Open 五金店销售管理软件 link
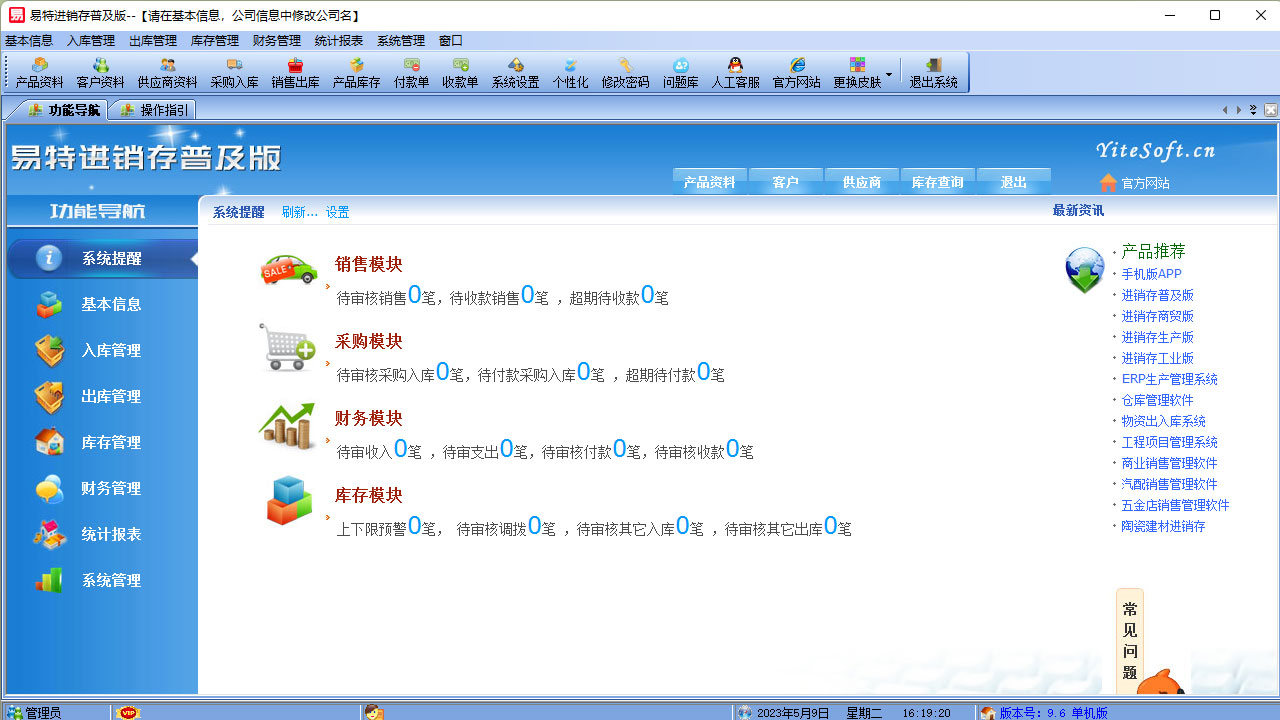The width and height of the screenshot is (1280, 720). [x=1175, y=505]
